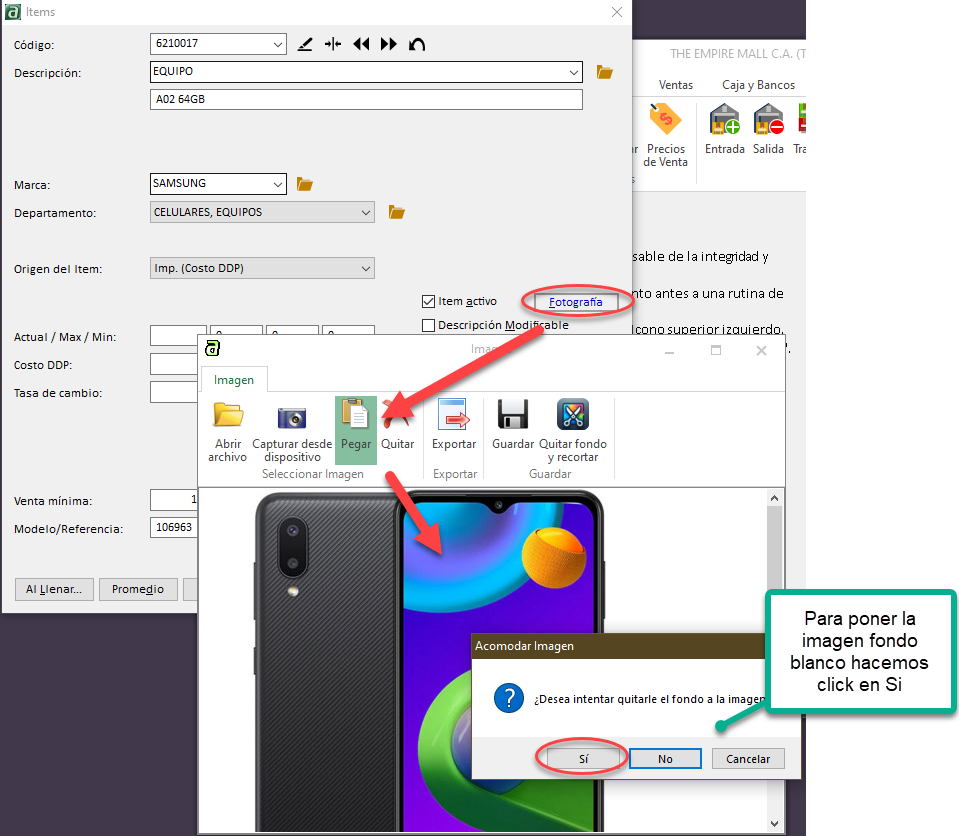The image size is (959, 836).
Task: Enable Descripción Modificable checkbox
Action: (429, 325)
